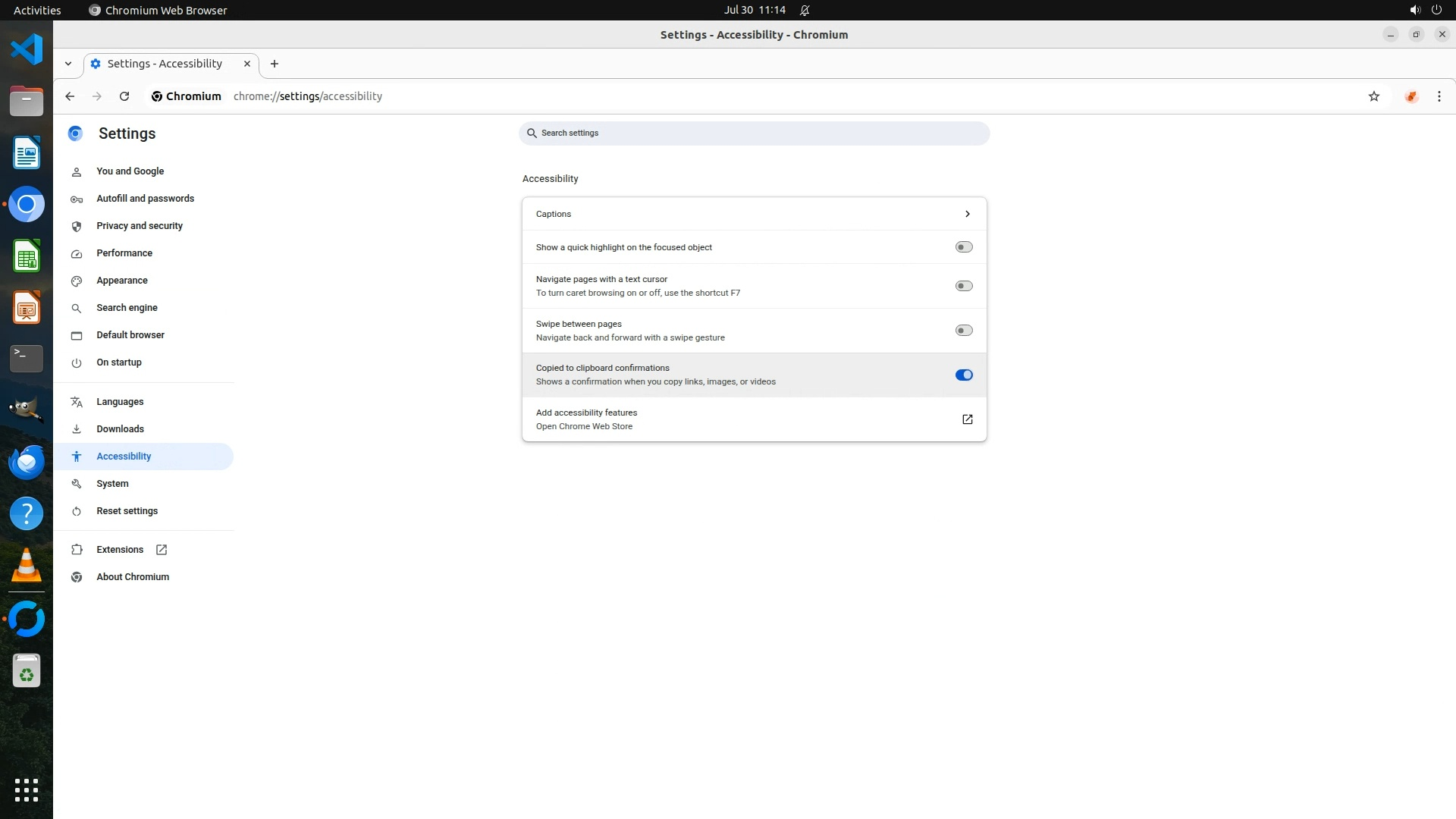The width and height of the screenshot is (1456, 819).
Task: Close the Settings - Accessibility tab
Action: click(x=246, y=64)
